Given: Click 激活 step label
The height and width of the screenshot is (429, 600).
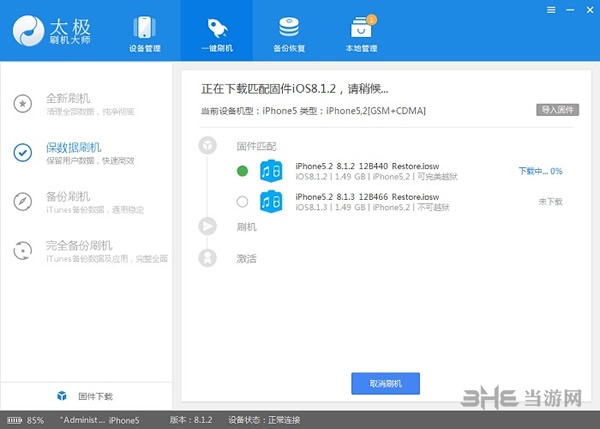Looking at the screenshot, I should pyautogui.click(x=246, y=258).
